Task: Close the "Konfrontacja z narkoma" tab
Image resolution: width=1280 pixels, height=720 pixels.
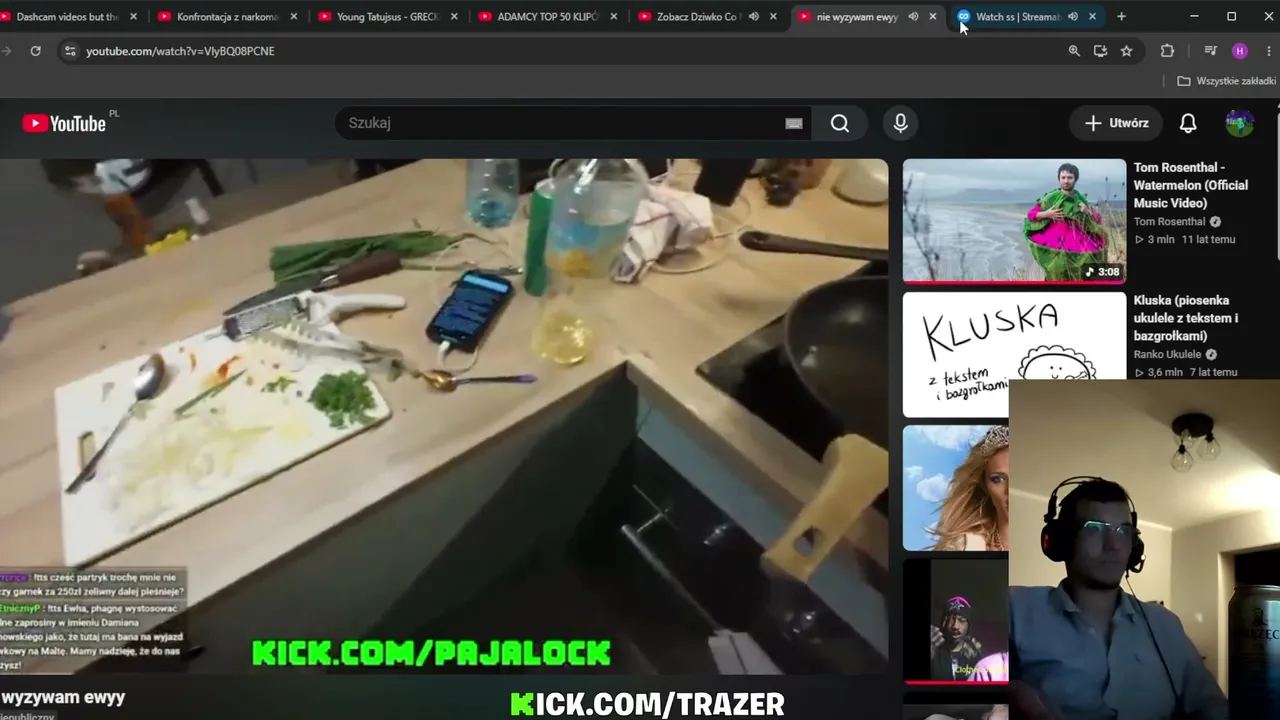Action: tap(293, 16)
